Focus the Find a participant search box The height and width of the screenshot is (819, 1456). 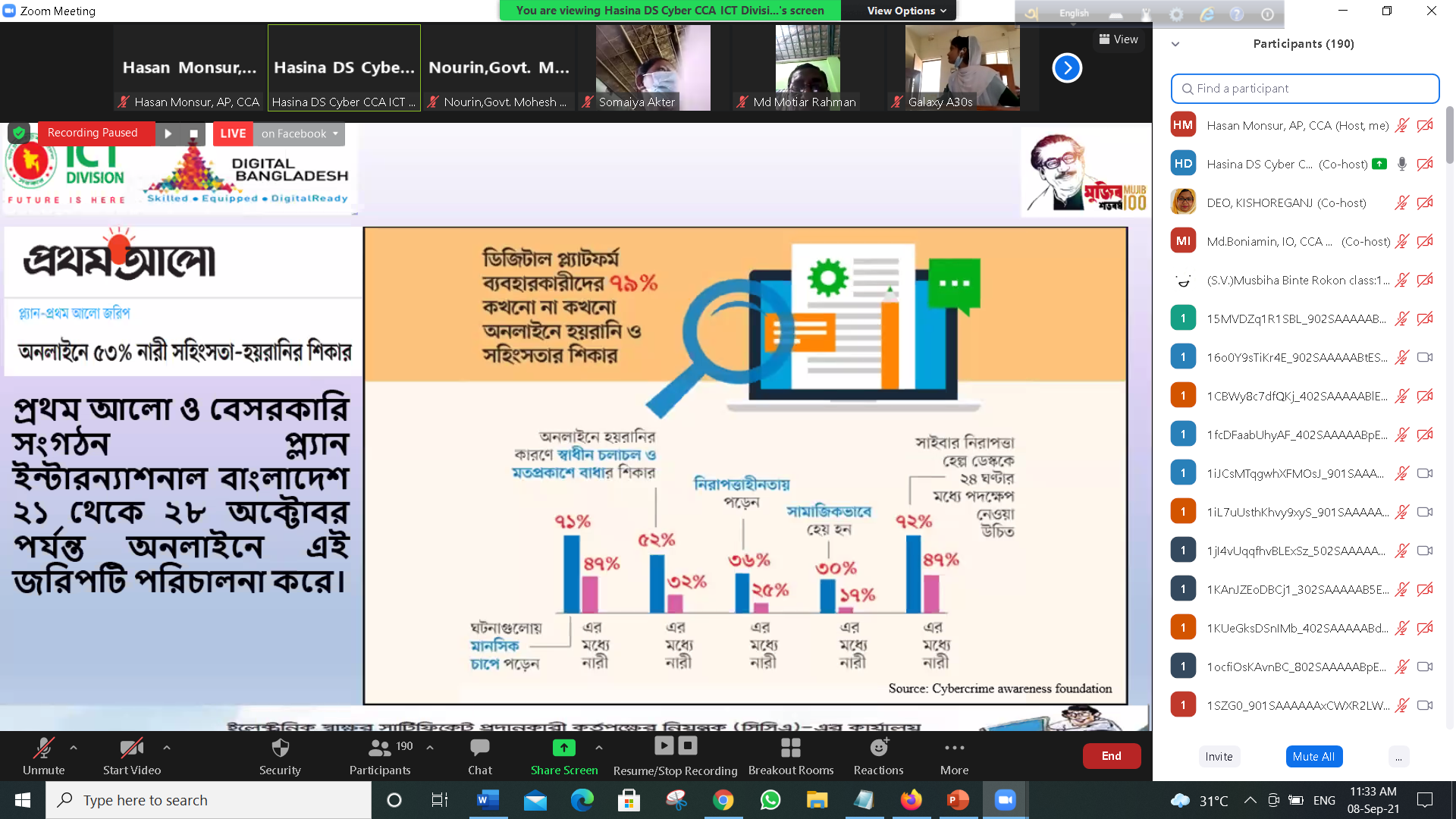(x=1305, y=89)
